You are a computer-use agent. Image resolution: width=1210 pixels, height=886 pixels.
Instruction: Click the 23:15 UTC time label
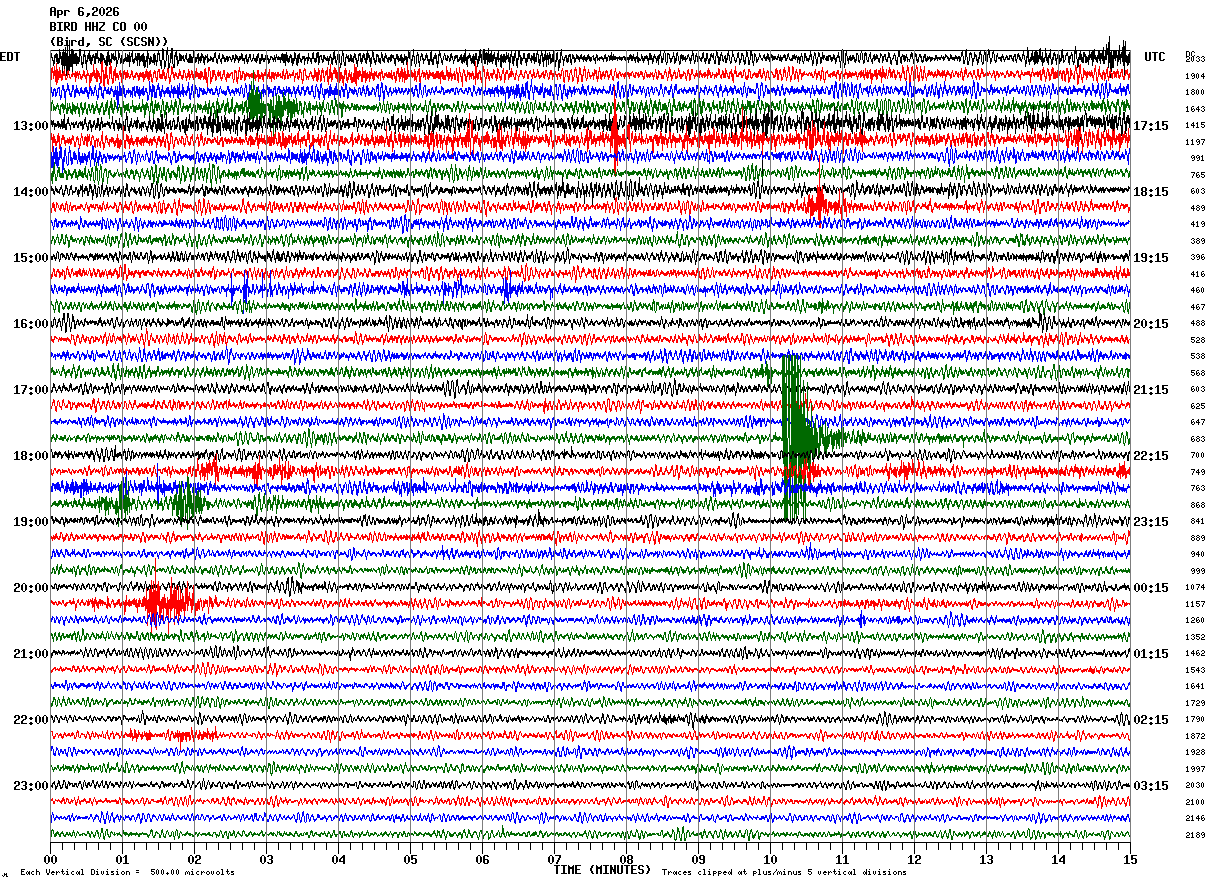point(1151,522)
